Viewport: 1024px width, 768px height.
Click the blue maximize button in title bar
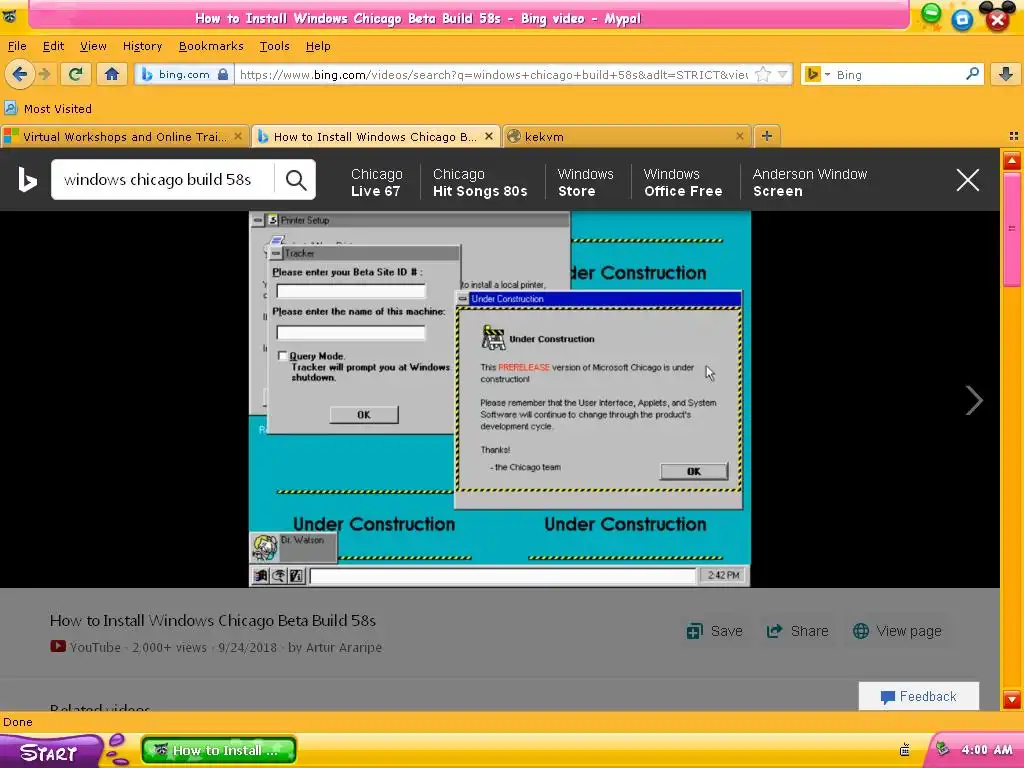(962, 20)
